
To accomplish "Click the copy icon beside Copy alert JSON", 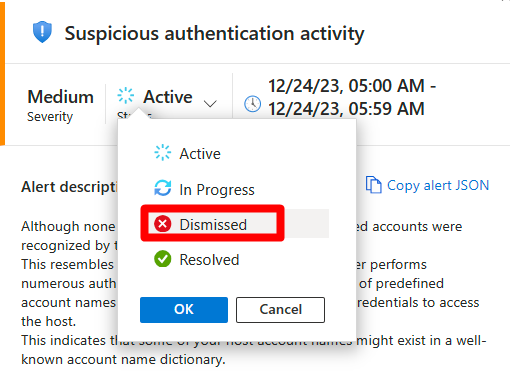I will [x=373, y=185].
